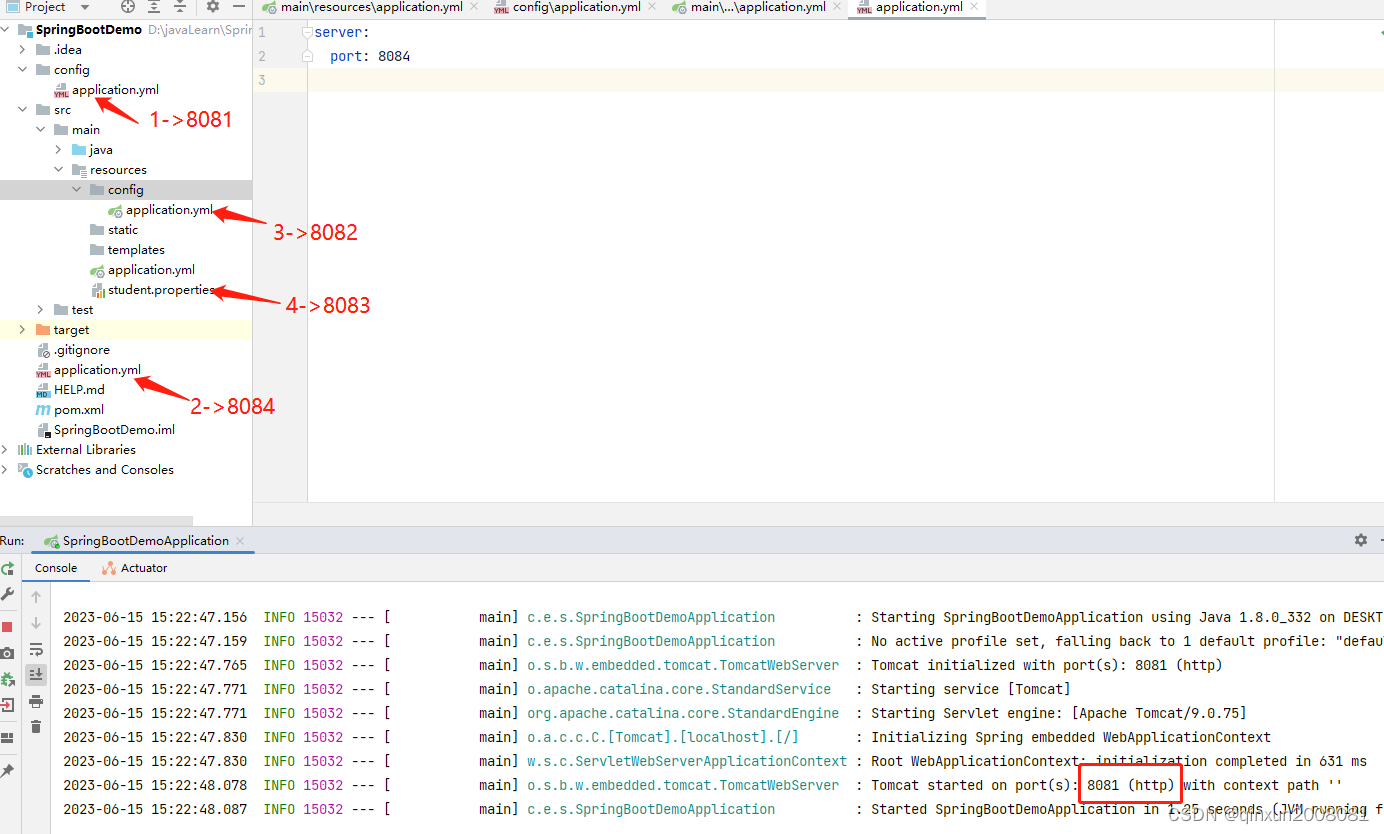The height and width of the screenshot is (834, 1384).
Task: Open run configuration via wrench icon
Action: click(7, 595)
